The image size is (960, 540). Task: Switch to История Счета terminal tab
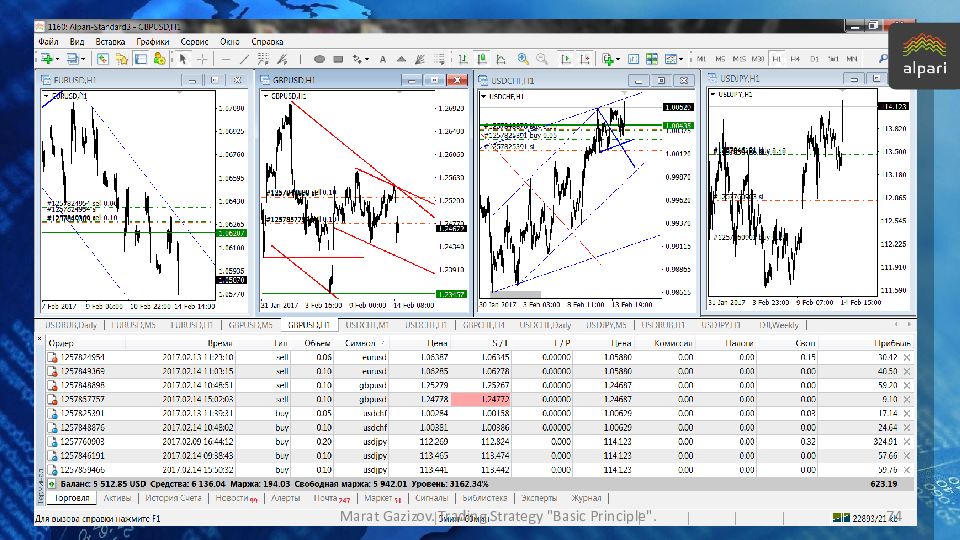173,498
